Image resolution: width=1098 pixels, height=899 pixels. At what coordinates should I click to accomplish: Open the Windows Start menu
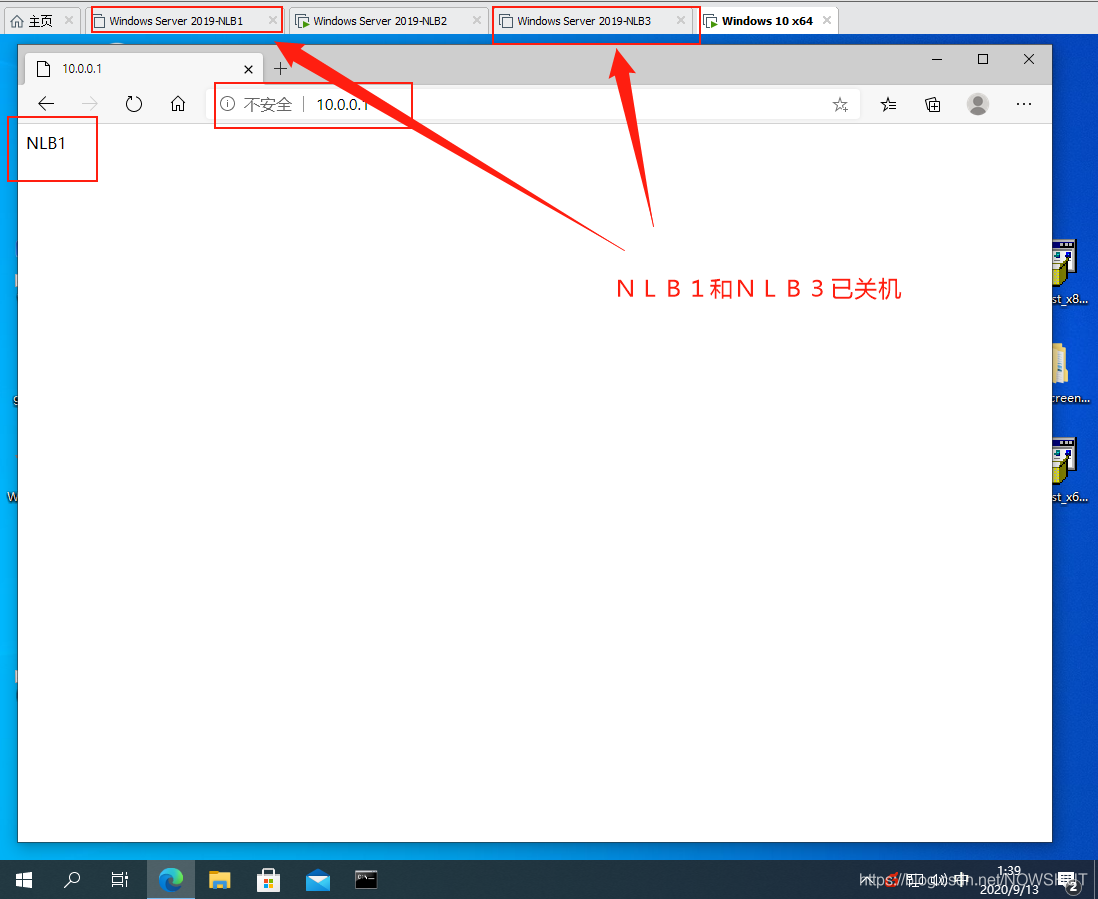(x=23, y=879)
